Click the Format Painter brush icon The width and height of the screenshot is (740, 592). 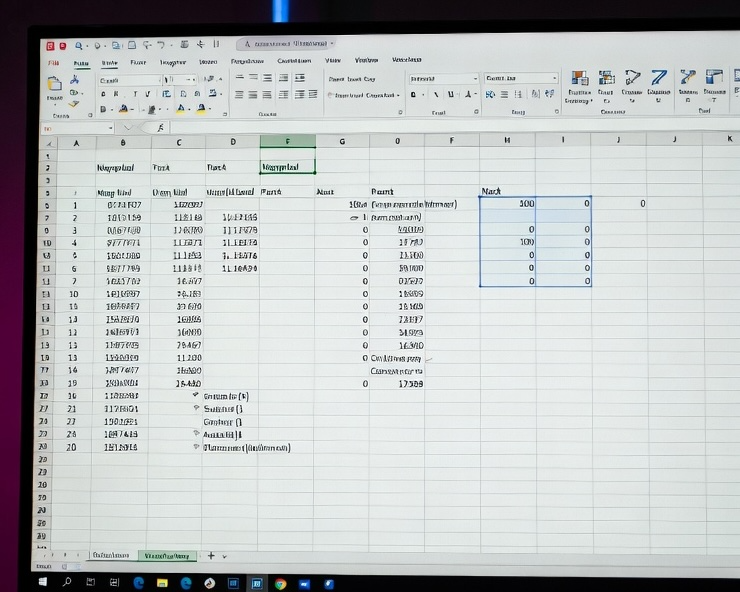(x=74, y=103)
